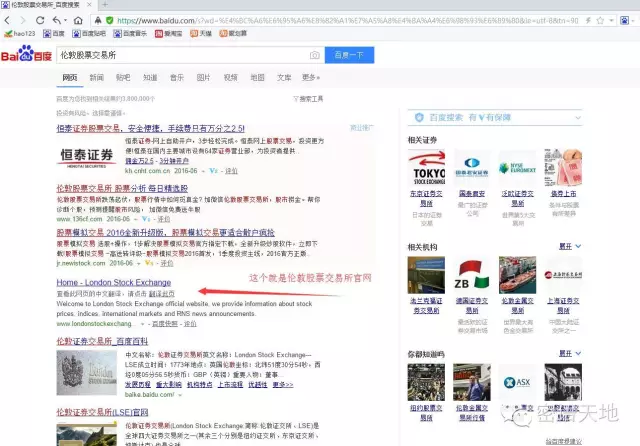This screenshot has width=640, height=446.
Task: Open the dropdown beside the undo arrow
Action: [x=65, y=20]
